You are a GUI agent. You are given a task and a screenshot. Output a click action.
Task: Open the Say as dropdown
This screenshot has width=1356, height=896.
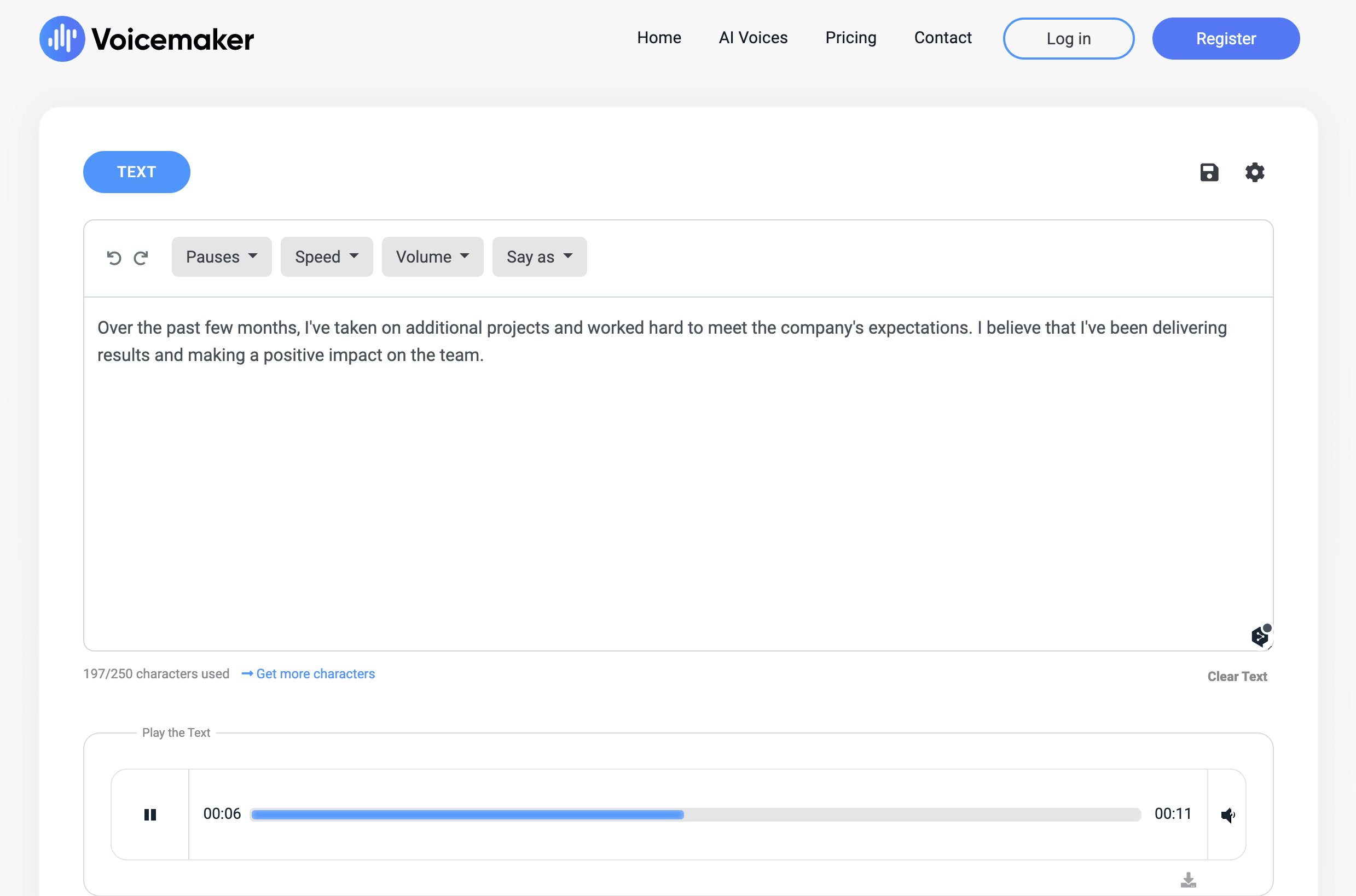coord(539,257)
